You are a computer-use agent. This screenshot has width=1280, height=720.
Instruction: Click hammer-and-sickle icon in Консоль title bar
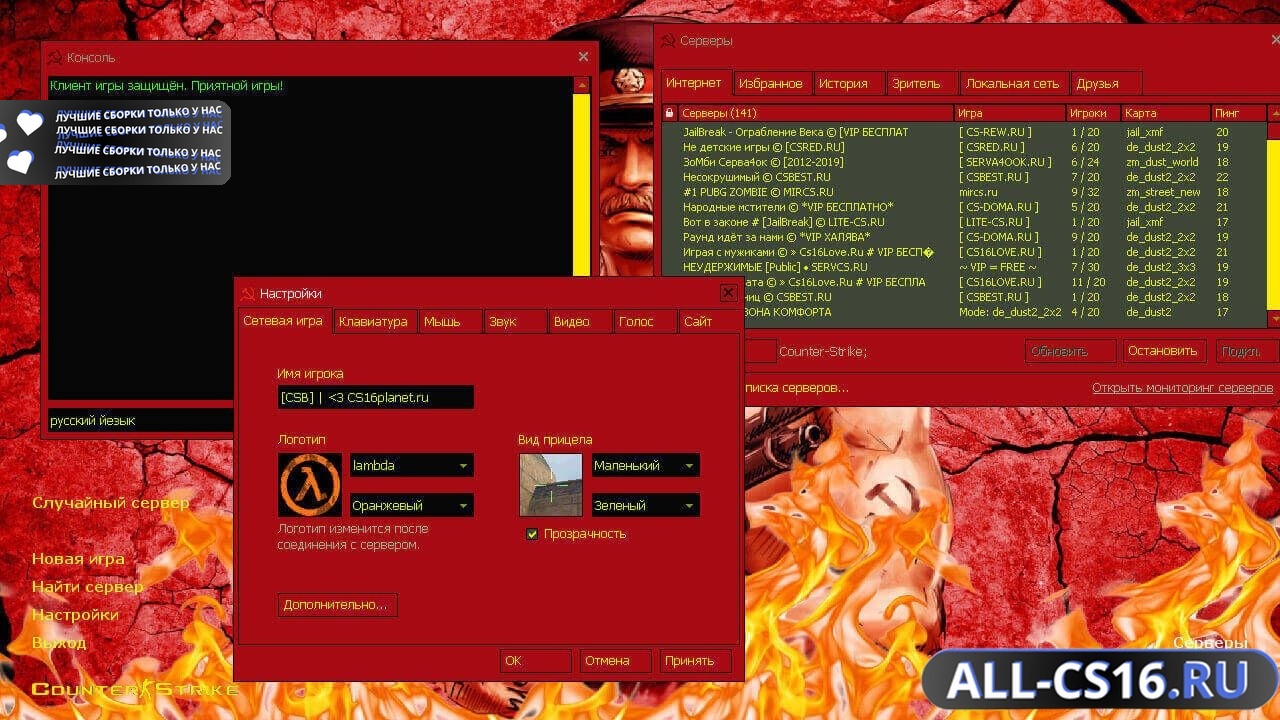55,58
